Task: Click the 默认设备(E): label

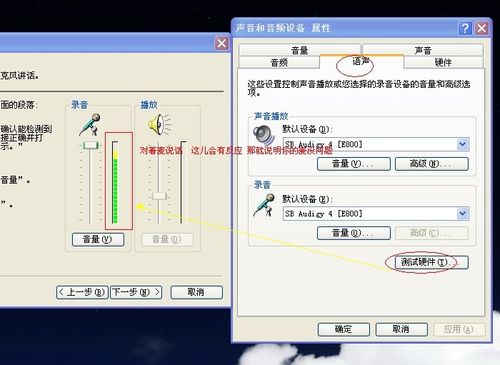Action: click(x=307, y=199)
